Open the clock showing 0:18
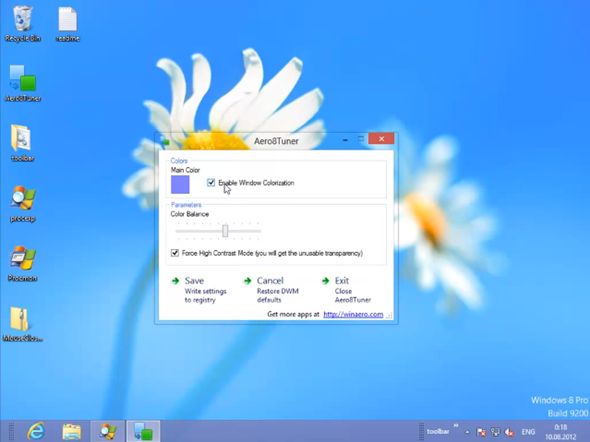This screenshot has width=590, height=442. 561,432
